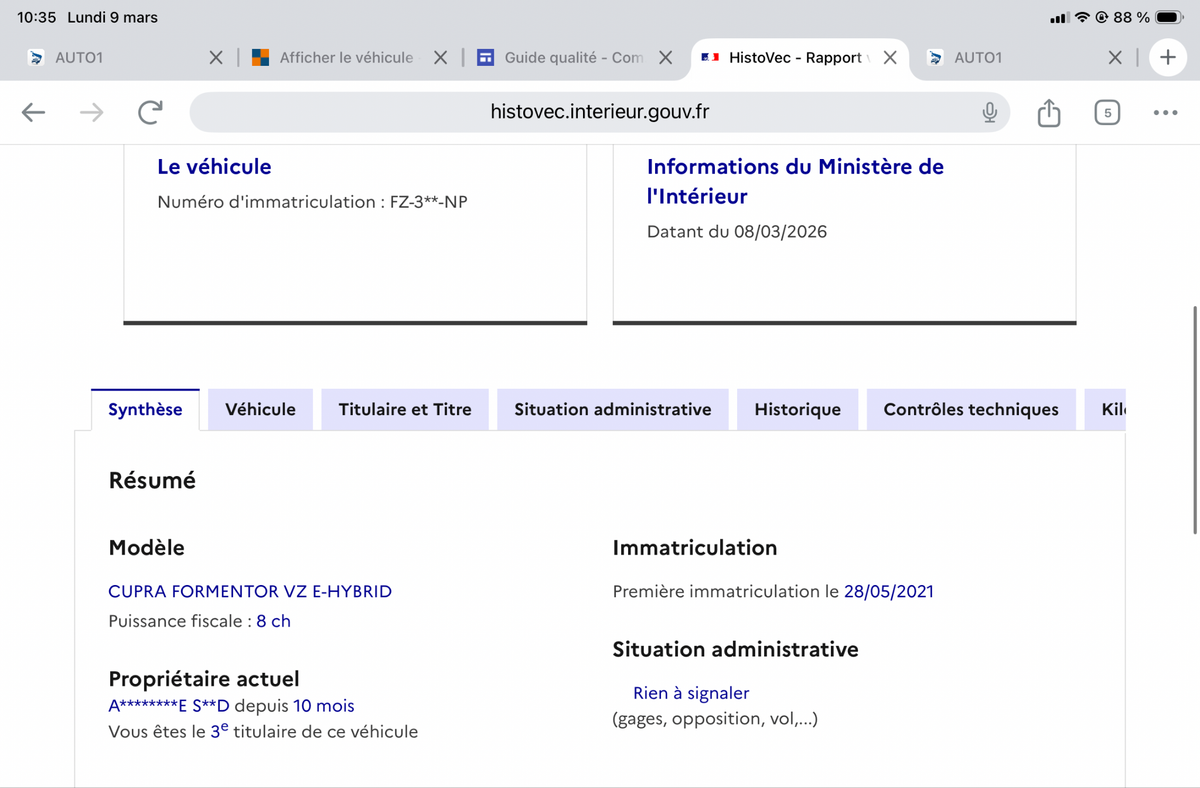Select the Situation administrative tab

612,410
